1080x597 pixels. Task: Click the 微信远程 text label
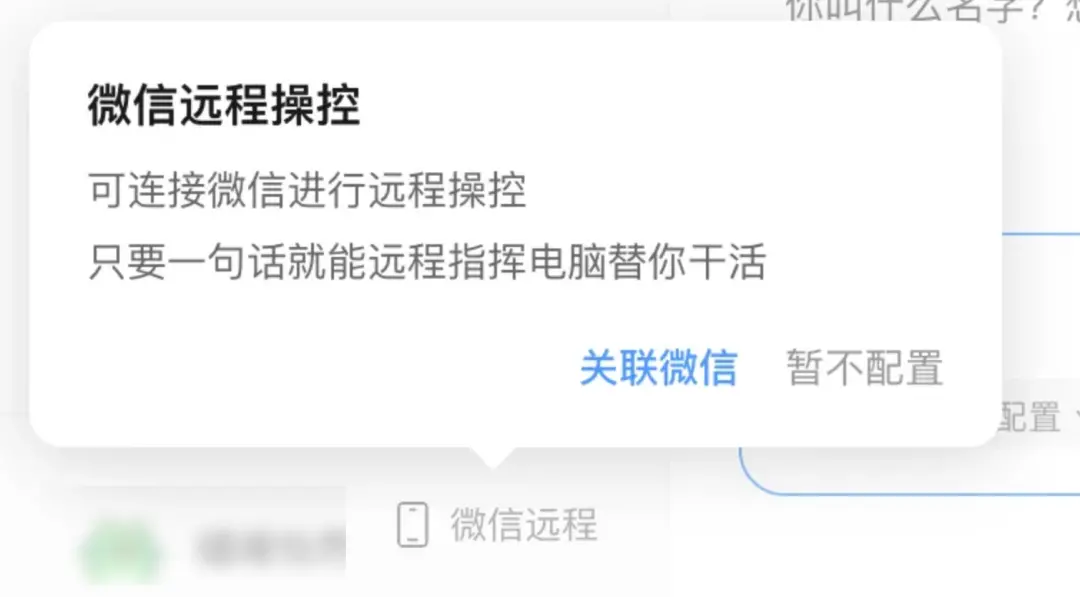523,525
